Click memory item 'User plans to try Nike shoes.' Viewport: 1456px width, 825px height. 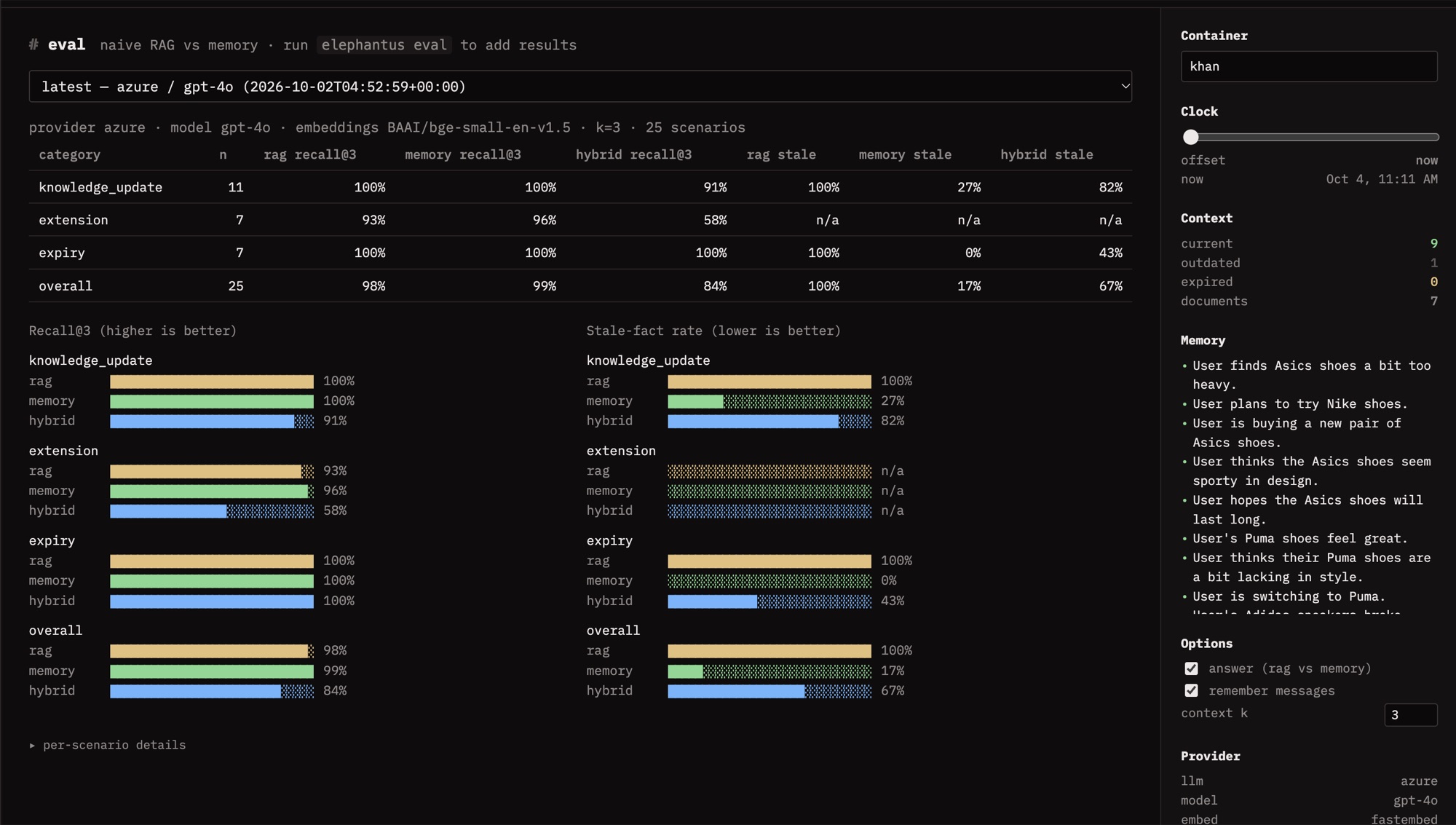[x=1300, y=404]
